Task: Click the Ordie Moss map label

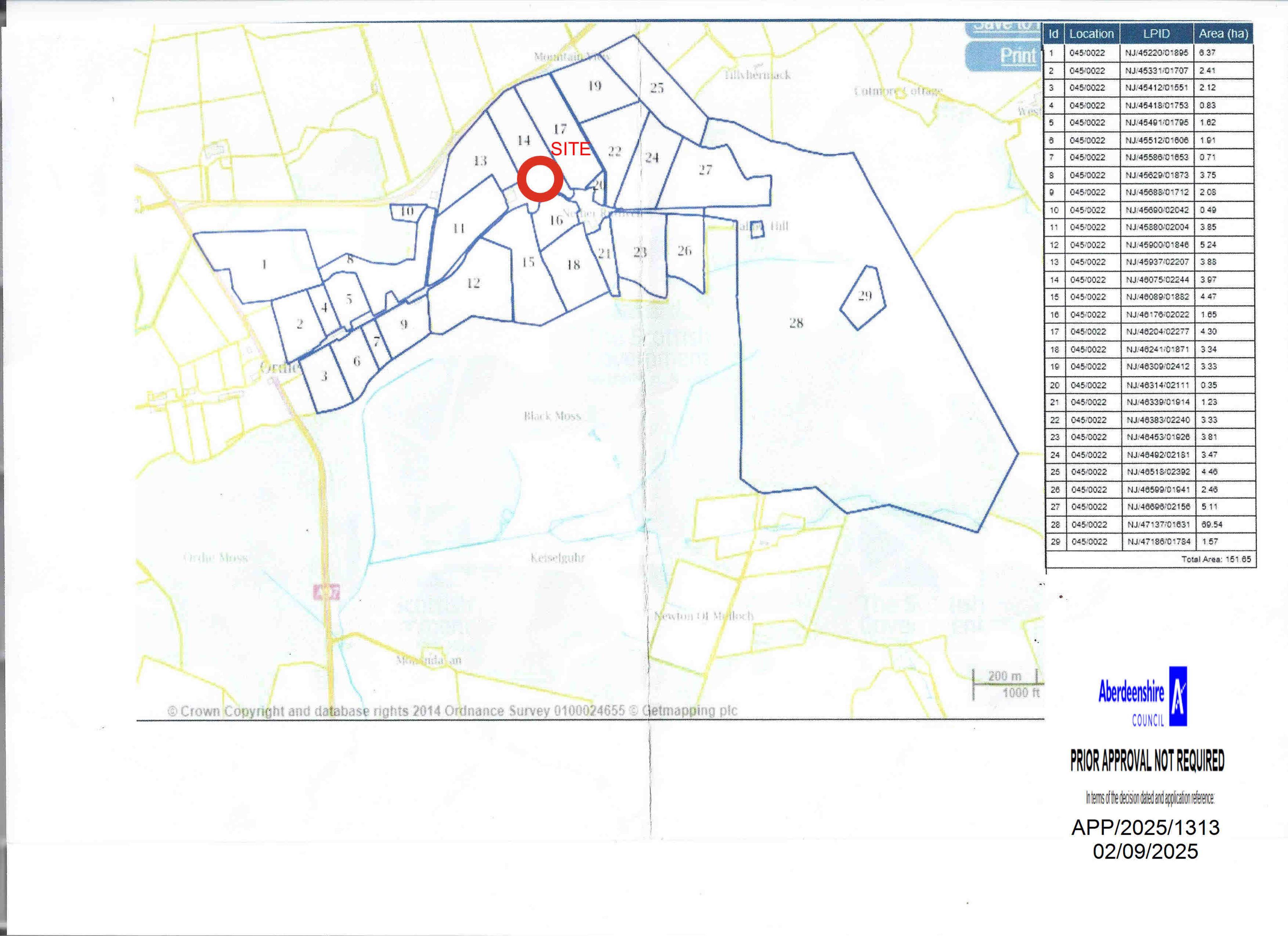Action: (216, 557)
